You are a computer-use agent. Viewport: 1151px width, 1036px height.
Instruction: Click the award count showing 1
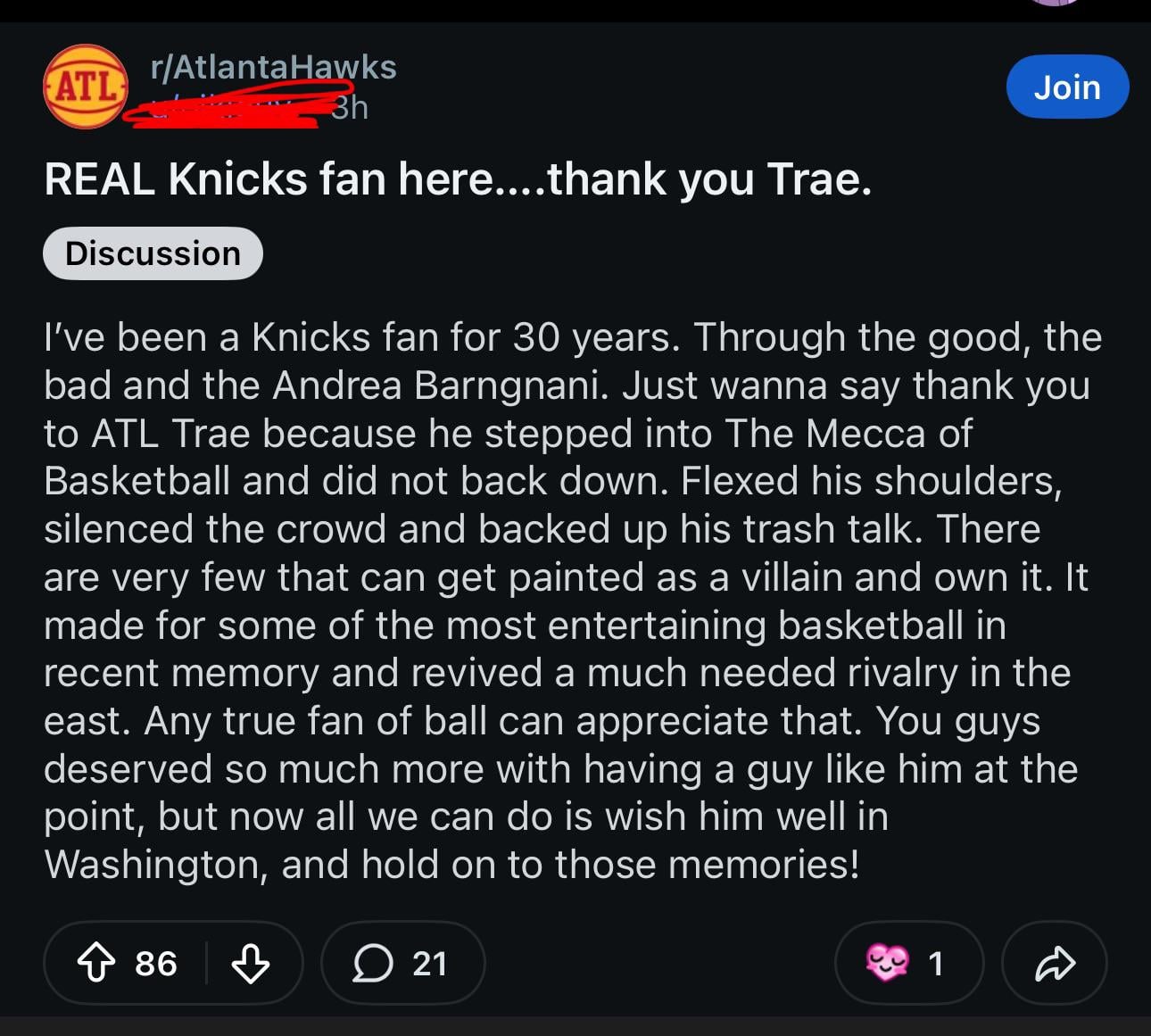pyautogui.click(x=936, y=964)
